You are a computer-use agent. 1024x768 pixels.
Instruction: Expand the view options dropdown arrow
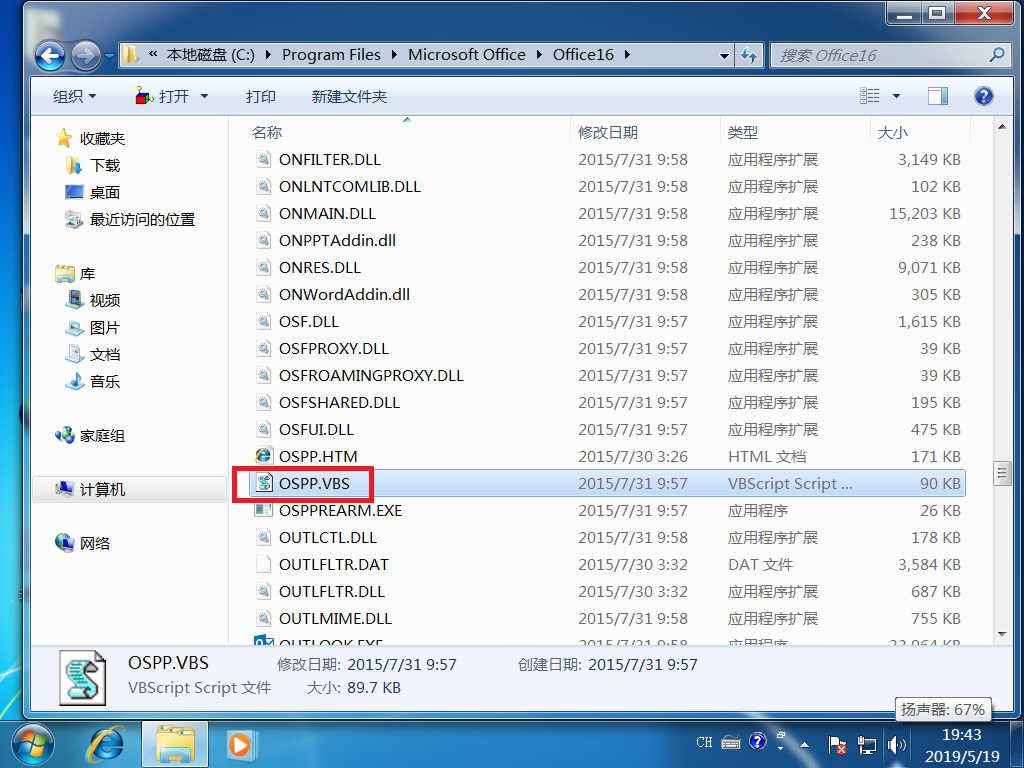coord(896,96)
